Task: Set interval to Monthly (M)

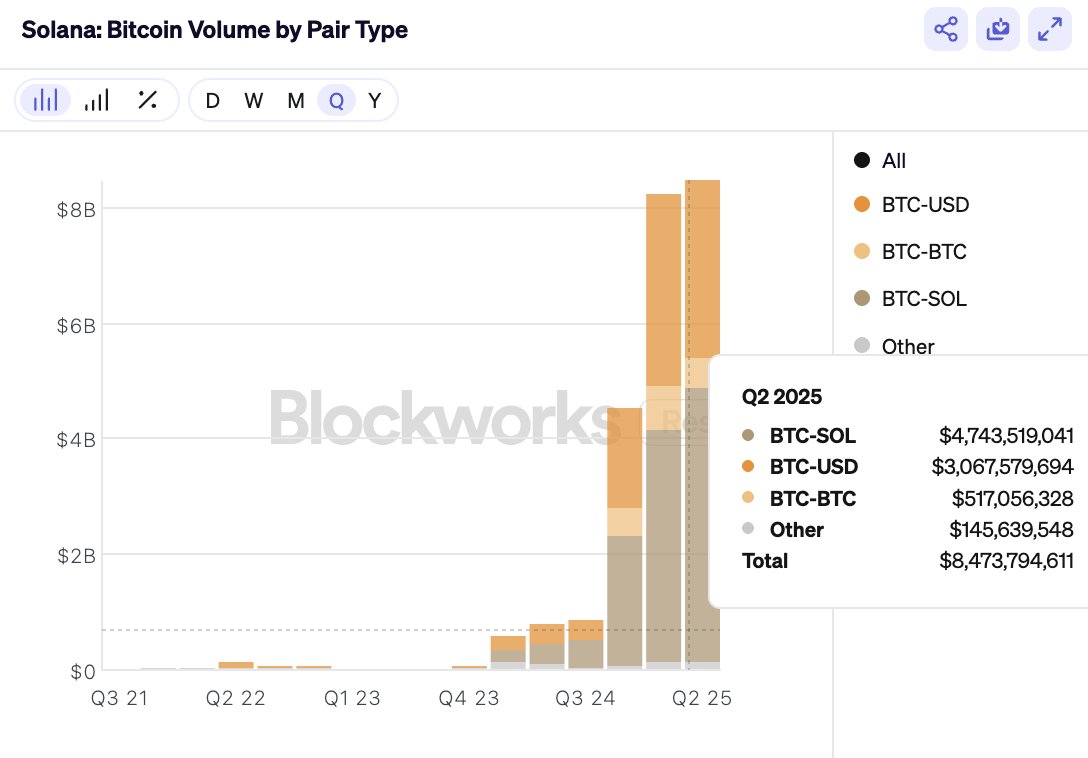Action: tap(296, 100)
